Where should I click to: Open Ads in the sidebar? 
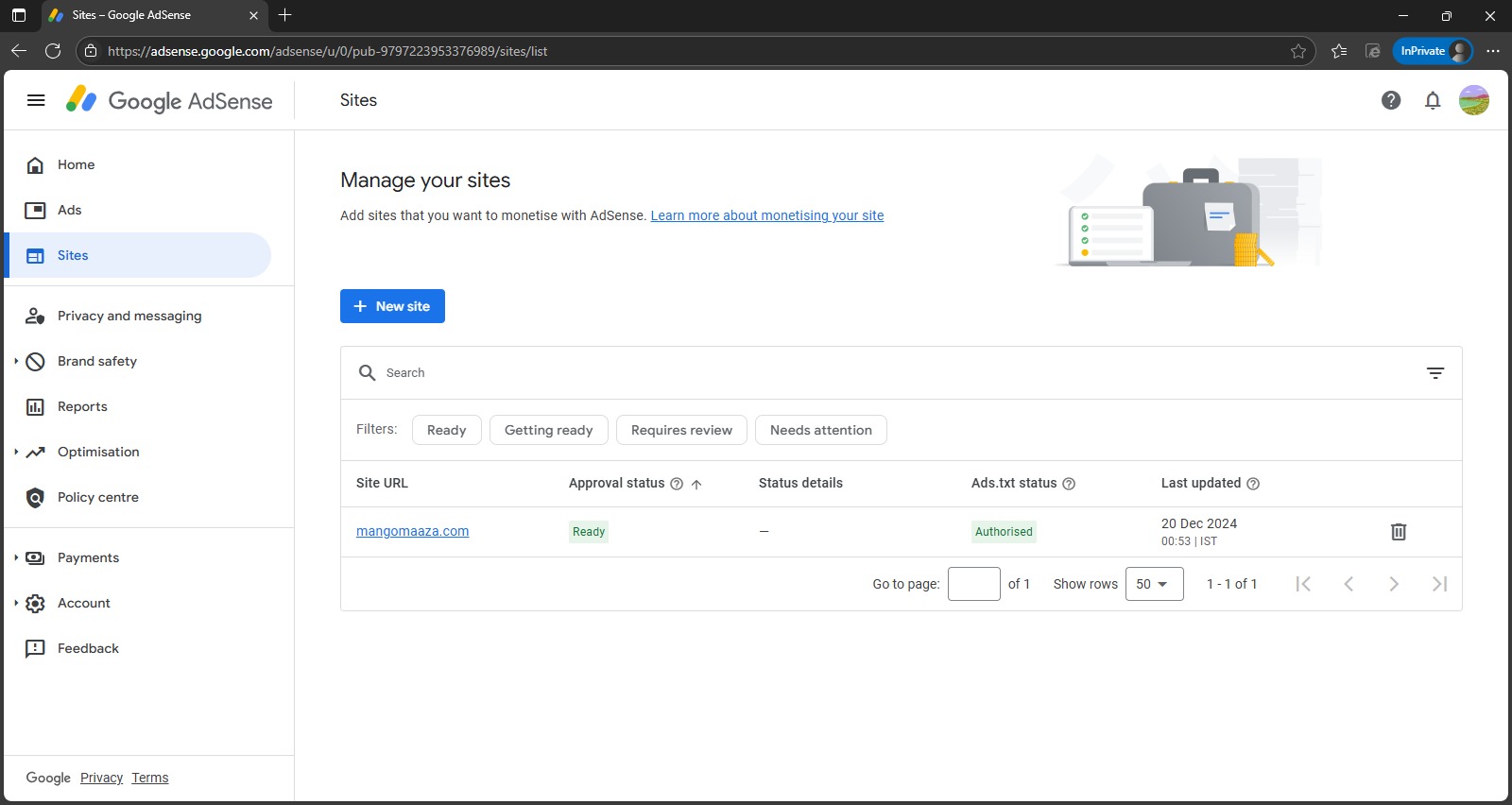137,210
